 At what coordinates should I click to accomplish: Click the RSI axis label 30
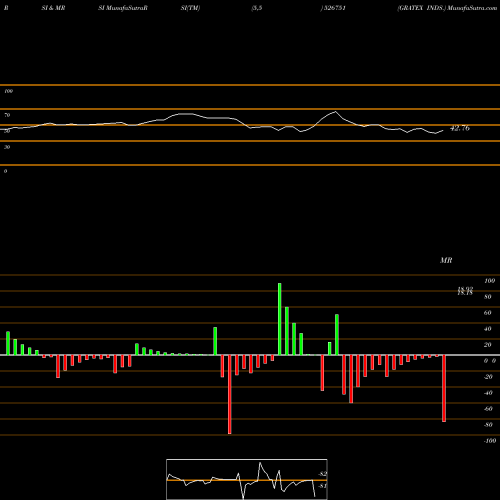(x=7, y=147)
